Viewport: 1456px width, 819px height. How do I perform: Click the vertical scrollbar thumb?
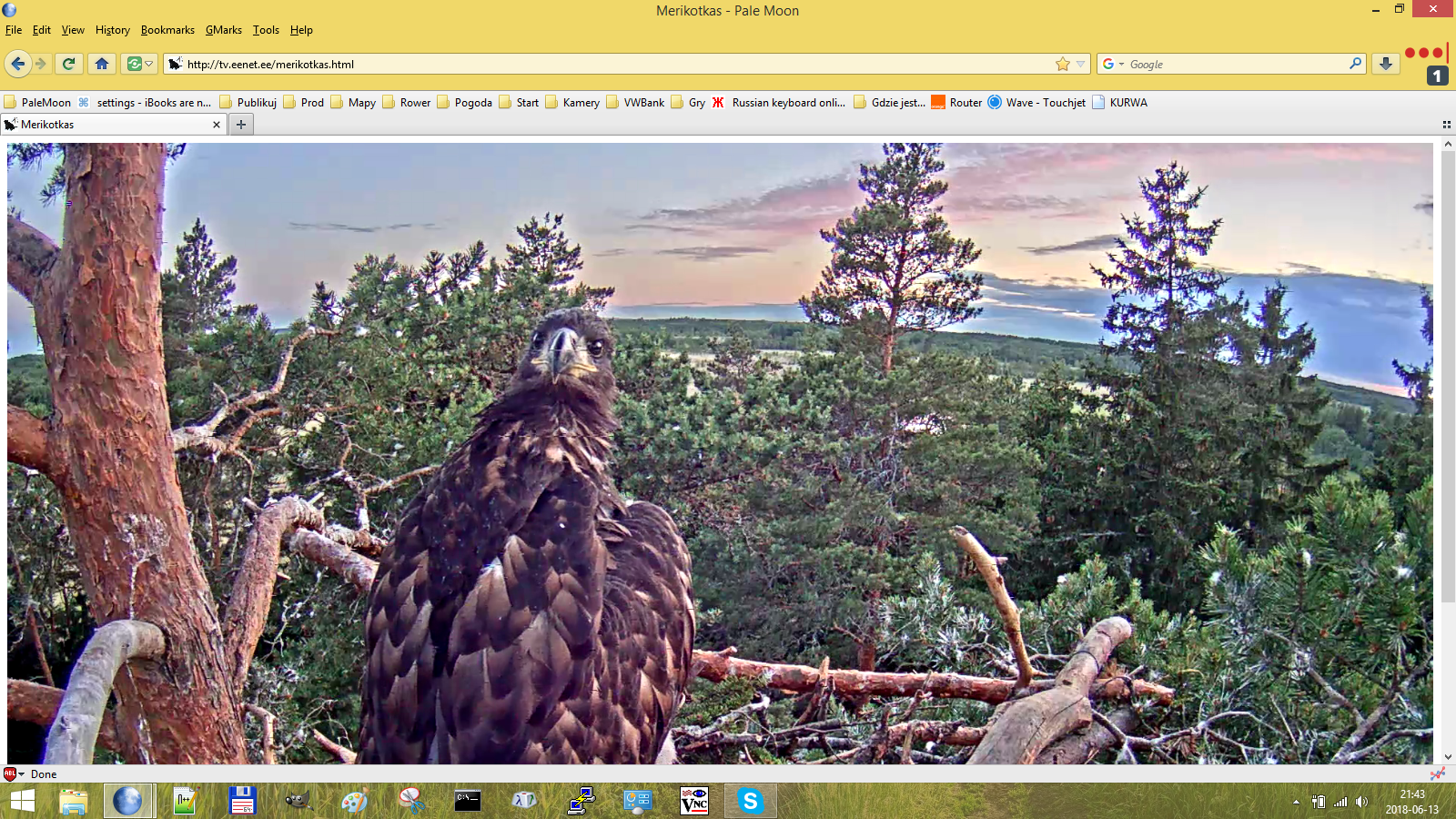pyautogui.click(x=1447, y=376)
